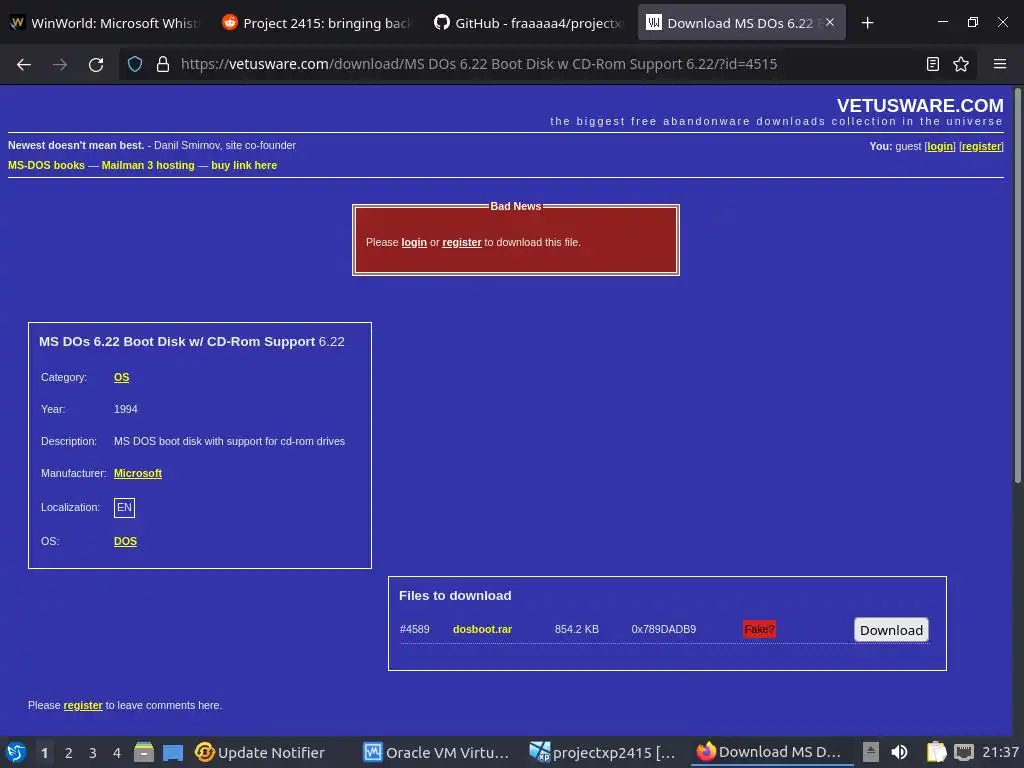View site security padlock info
Screen dimensions: 1024x768
pyautogui.click(x=163, y=64)
